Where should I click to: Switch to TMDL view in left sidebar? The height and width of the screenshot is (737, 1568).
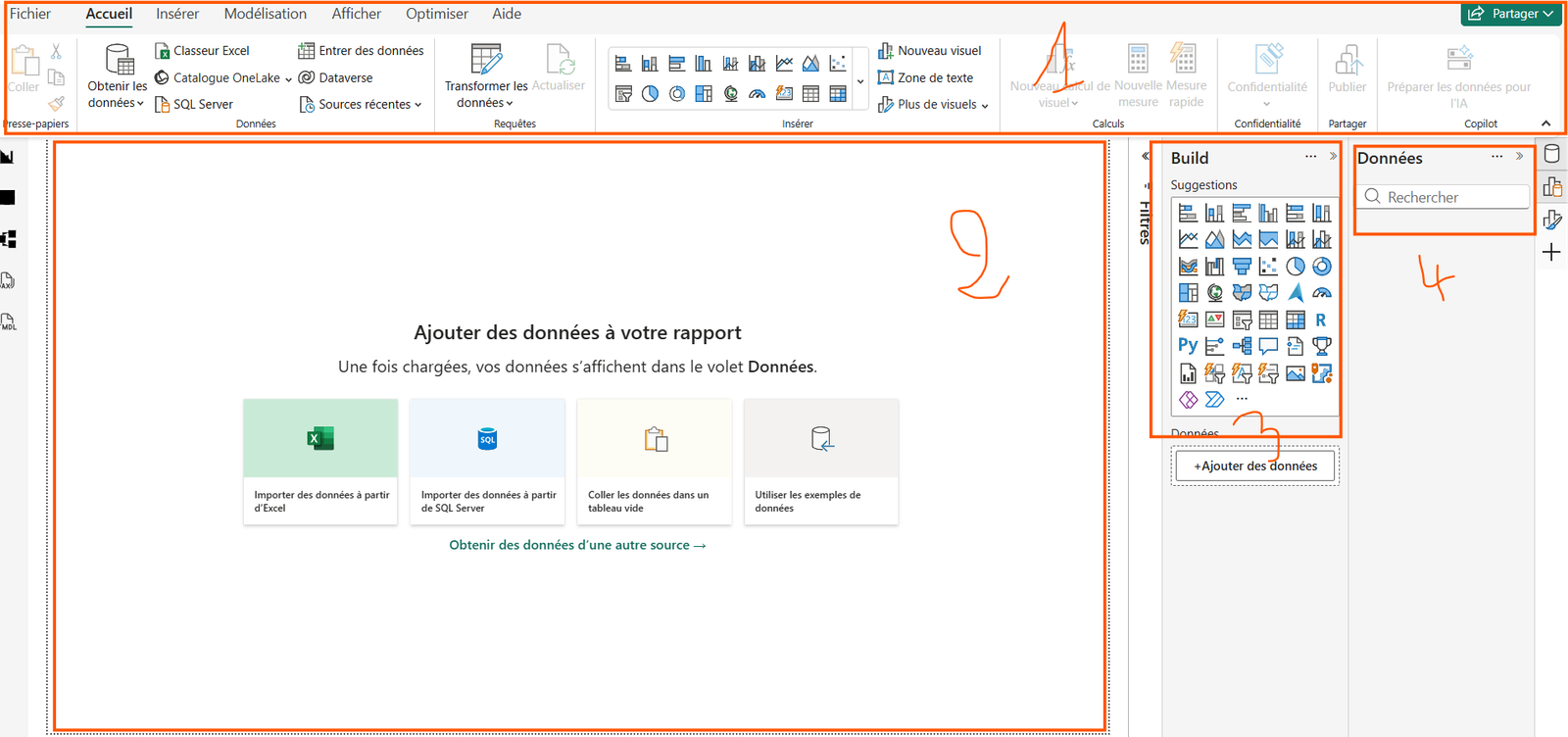pyautogui.click(x=8, y=321)
